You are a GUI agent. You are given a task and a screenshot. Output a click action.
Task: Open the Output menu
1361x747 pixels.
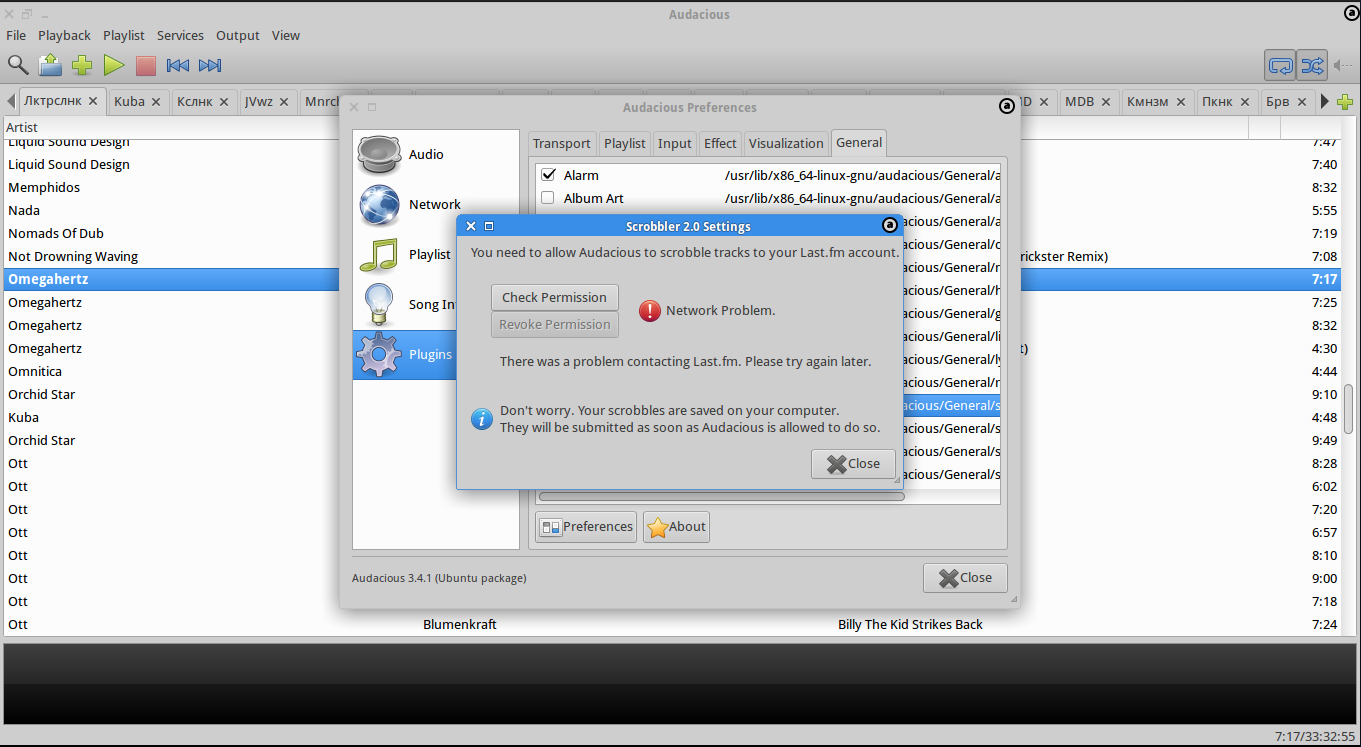pyautogui.click(x=238, y=35)
